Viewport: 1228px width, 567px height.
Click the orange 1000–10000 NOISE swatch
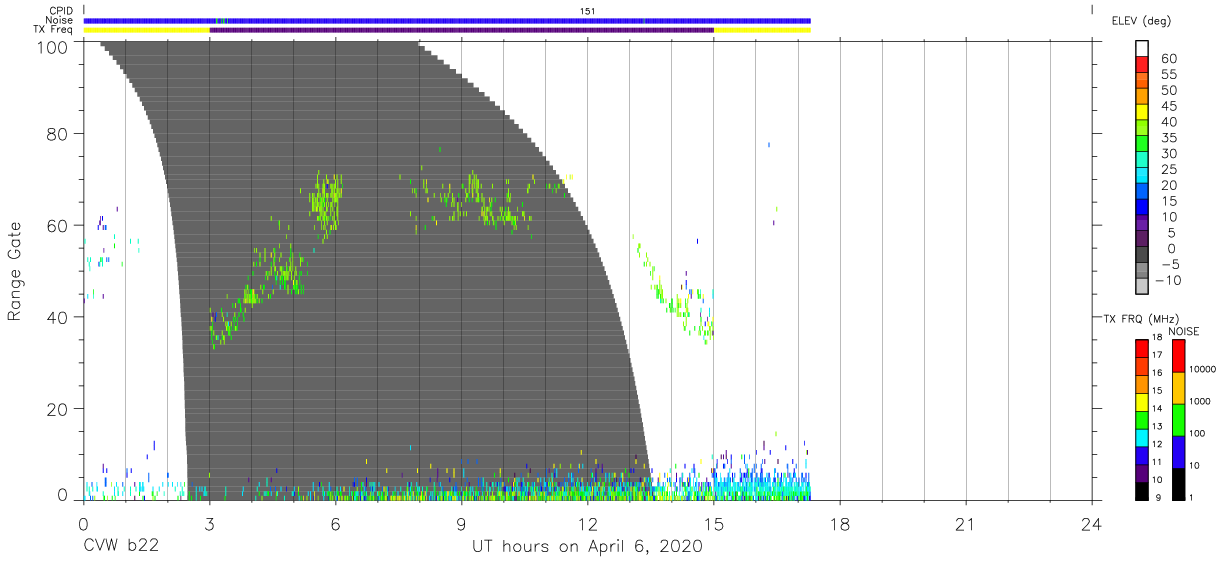[1178, 386]
